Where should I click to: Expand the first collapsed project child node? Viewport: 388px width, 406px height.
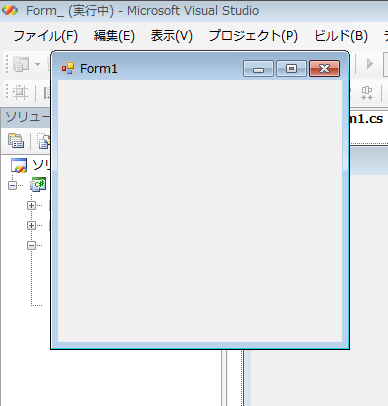31,205
